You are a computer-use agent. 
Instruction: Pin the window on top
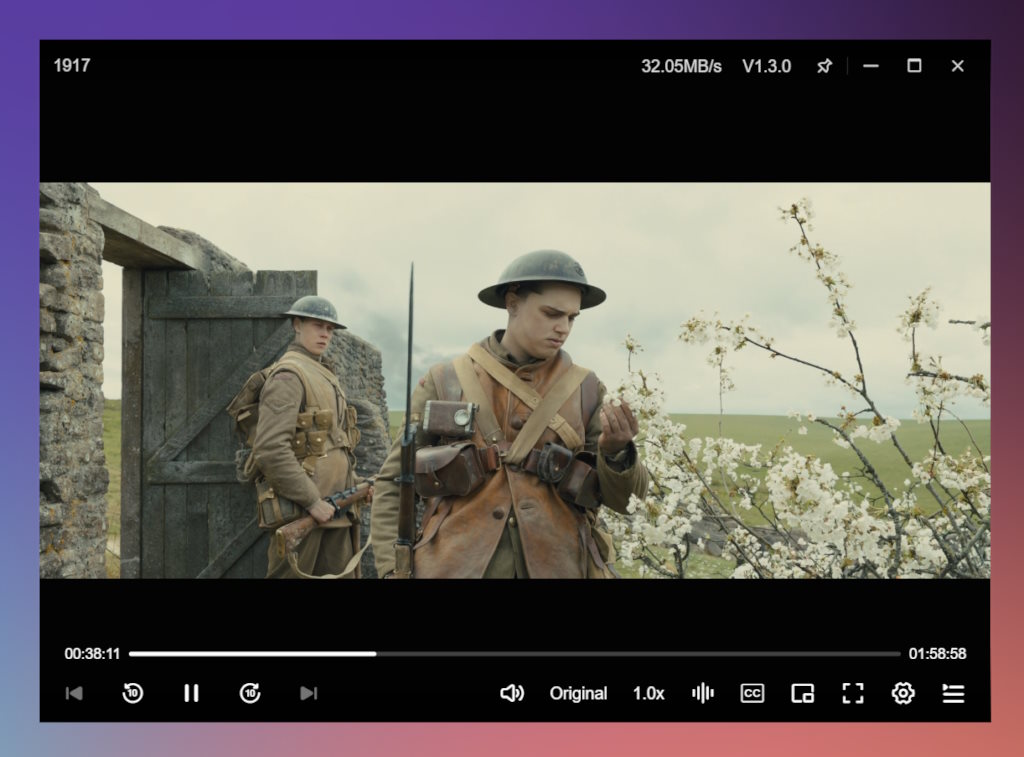(x=824, y=66)
